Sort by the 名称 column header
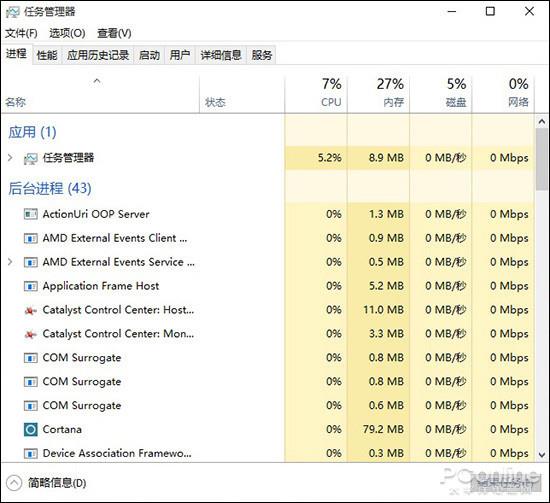This screenshot has height=503, width=550. pos(100,94)
